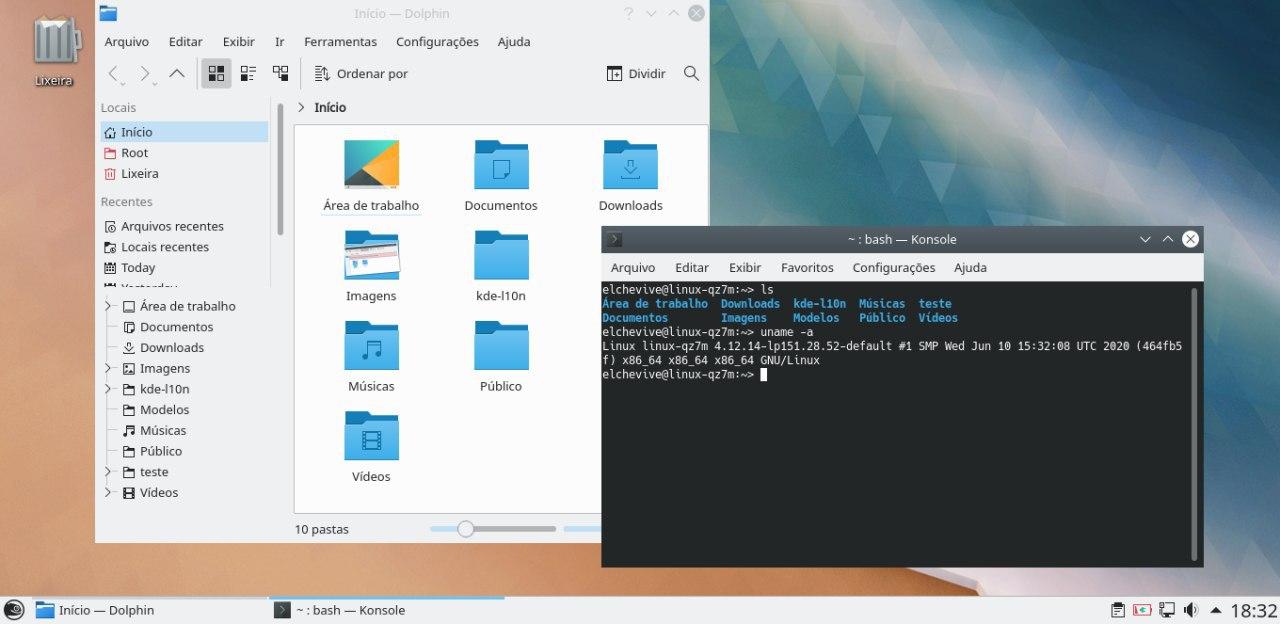Click breadcrumb arrow before Início

[301, 107]
